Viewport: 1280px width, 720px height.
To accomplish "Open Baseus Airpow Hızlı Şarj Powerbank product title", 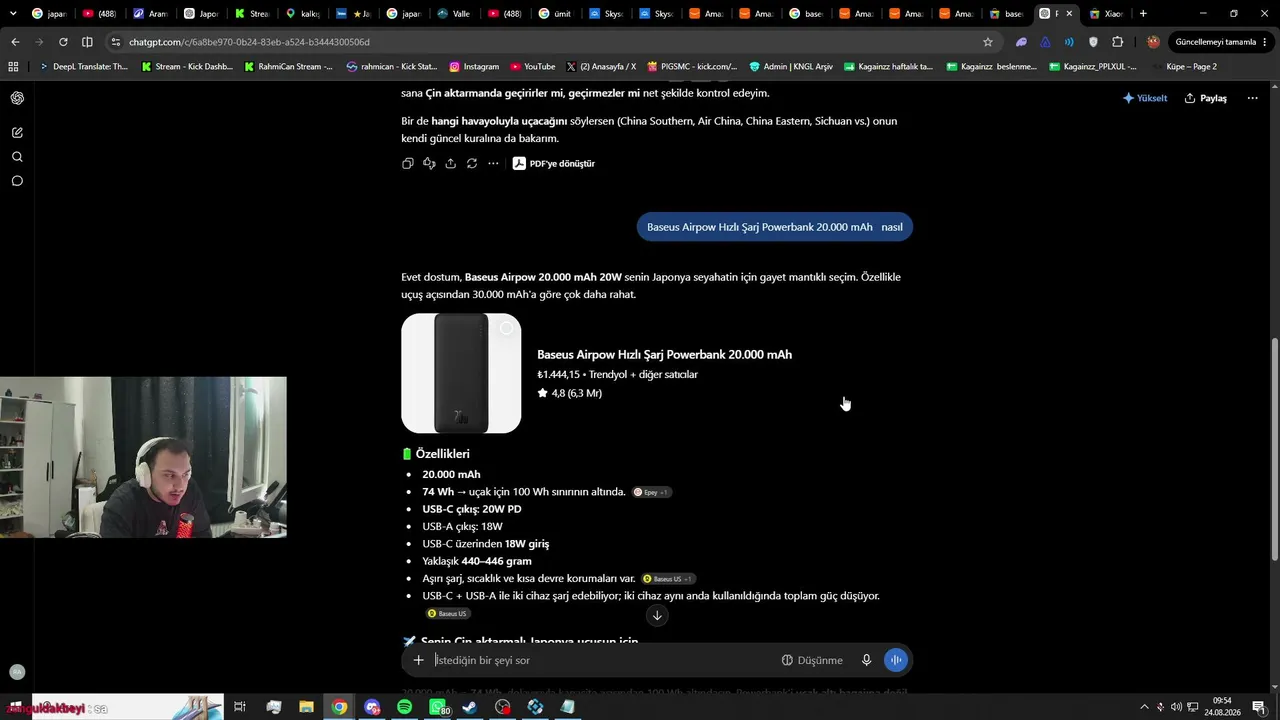I will coord(664,355).
